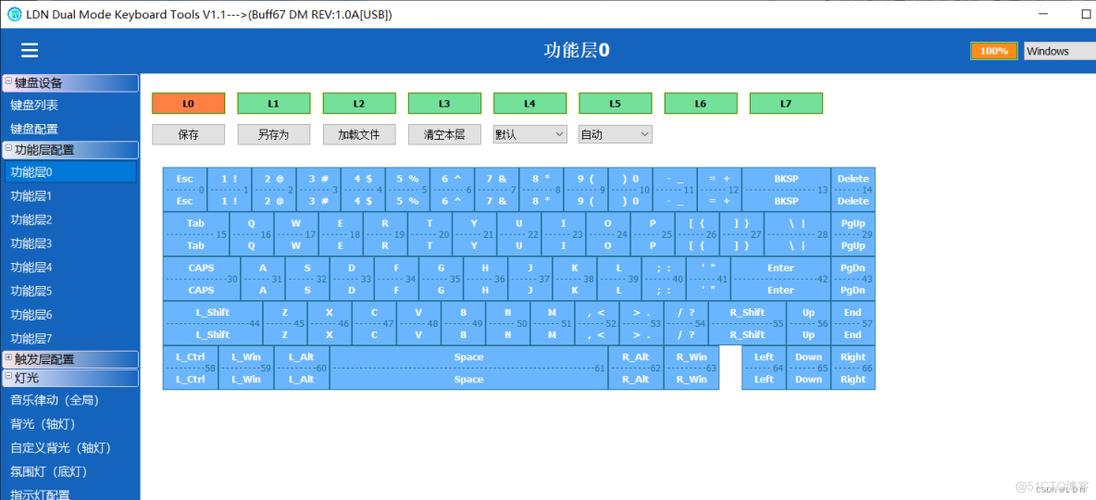Select the L_Alt key
This screenshot has width=1096, height=500.
coord(302,368)
